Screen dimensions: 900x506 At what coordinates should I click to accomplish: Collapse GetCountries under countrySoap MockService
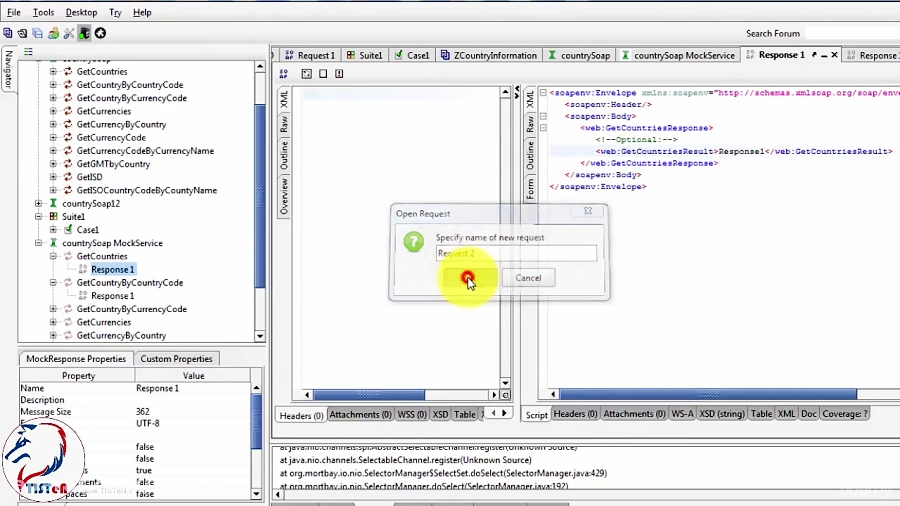point(53,256)
